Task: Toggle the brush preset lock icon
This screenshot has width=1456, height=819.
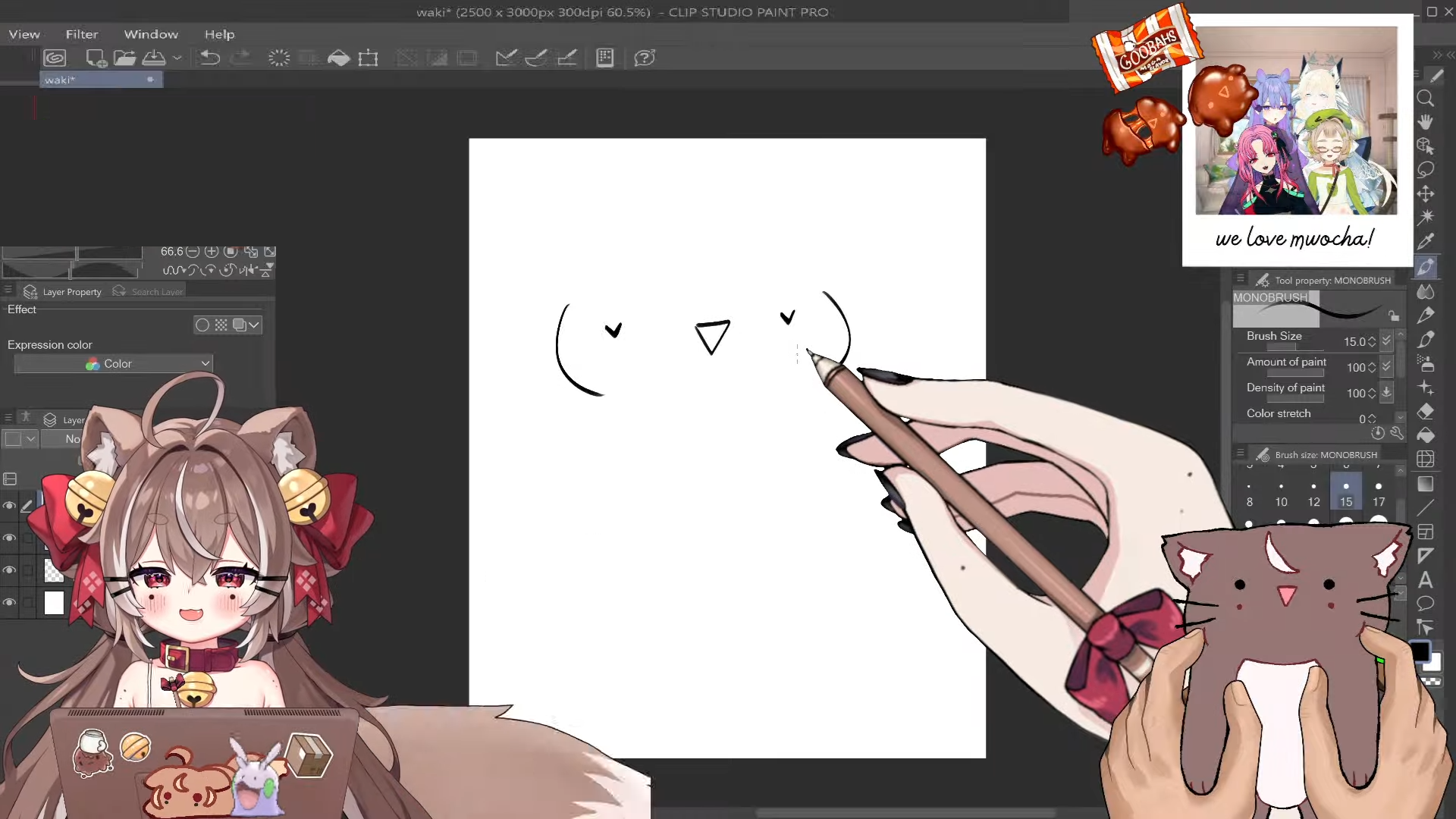Action: click(x=1394, y=315)
